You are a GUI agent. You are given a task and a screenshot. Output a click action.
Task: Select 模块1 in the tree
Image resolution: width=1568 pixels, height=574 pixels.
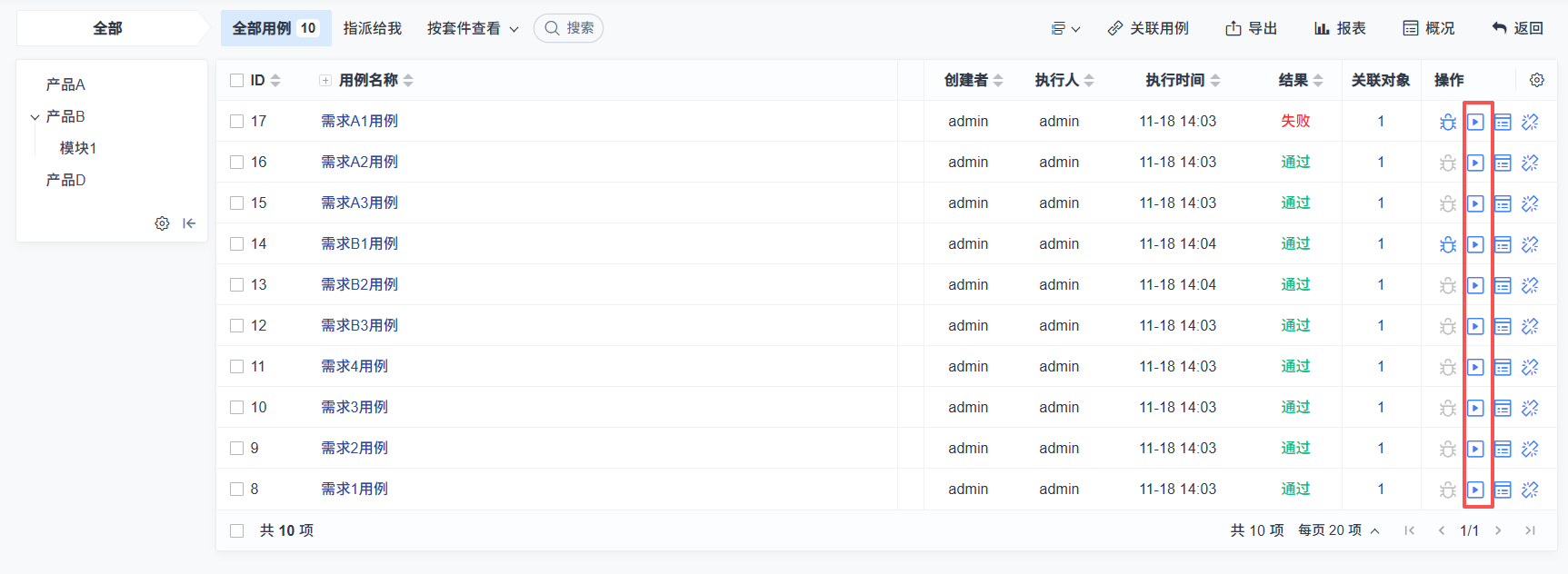[x=78, y=148]
